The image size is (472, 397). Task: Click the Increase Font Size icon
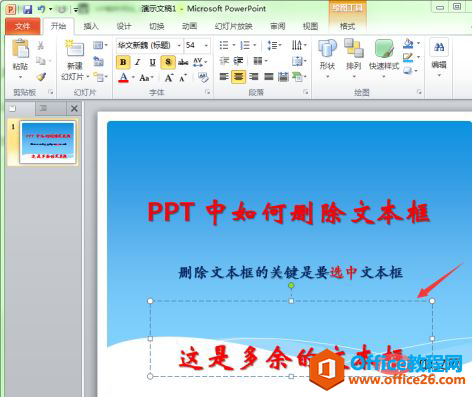(169, 78)
